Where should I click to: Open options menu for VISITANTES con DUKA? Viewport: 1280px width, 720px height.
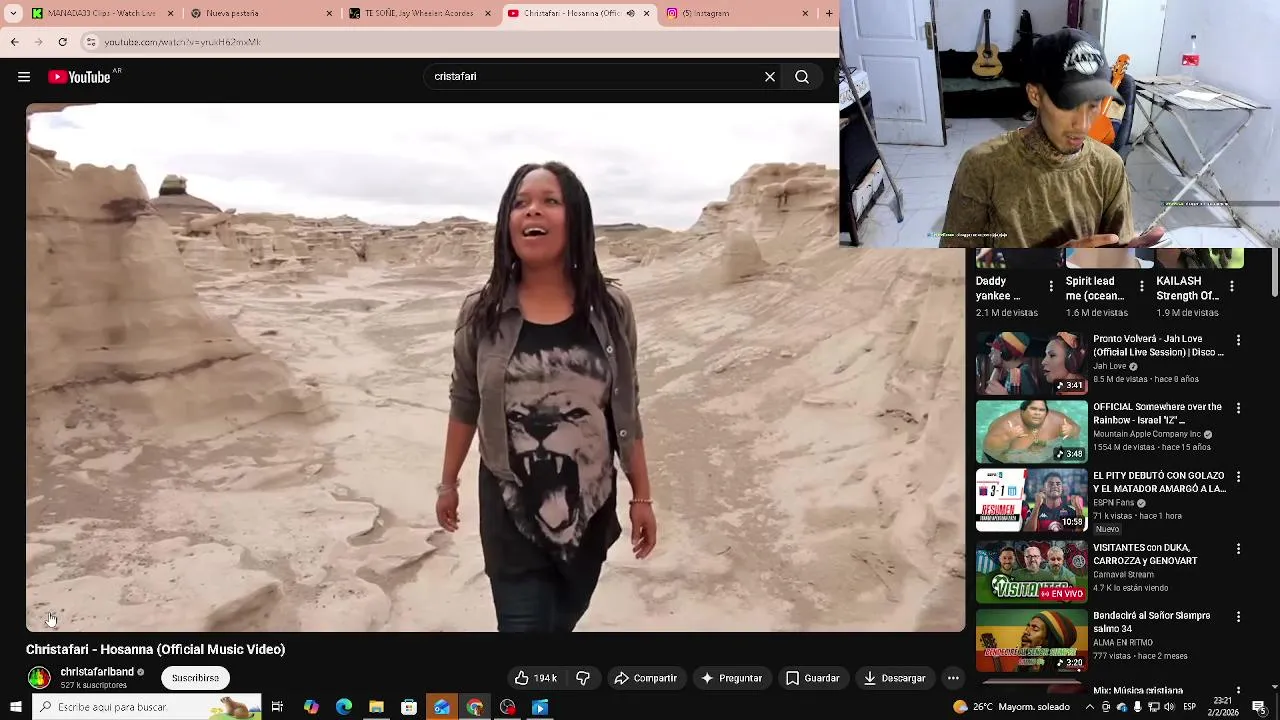pyautogui.click(x=1238, y=549)
